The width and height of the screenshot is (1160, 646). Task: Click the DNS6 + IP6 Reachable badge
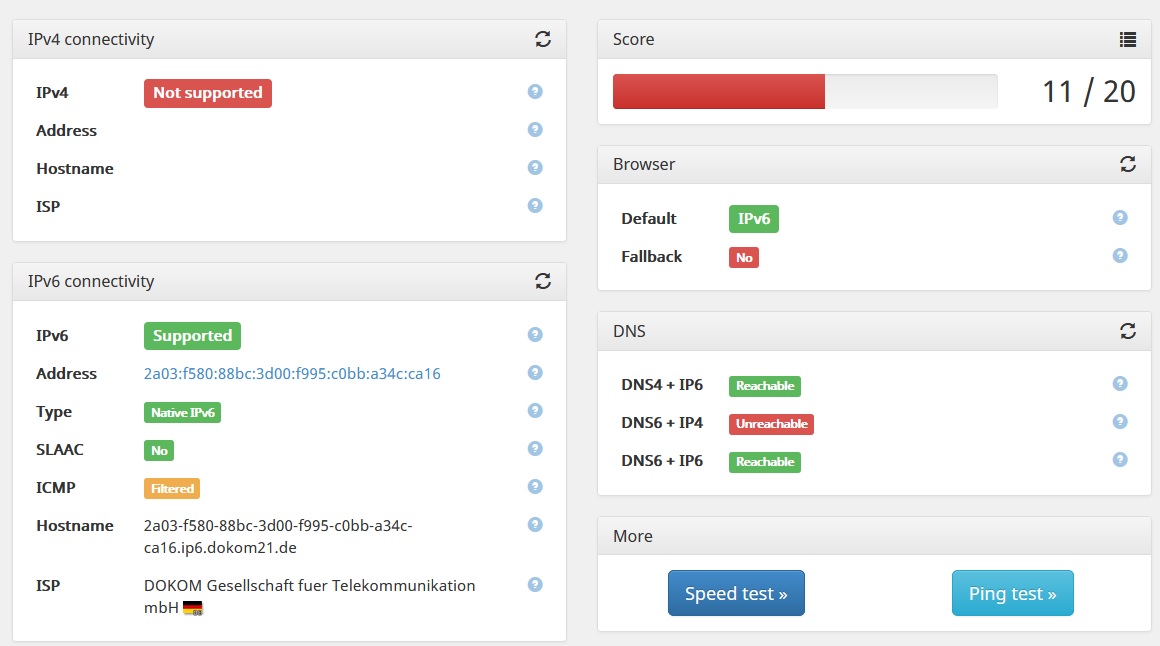765,462
